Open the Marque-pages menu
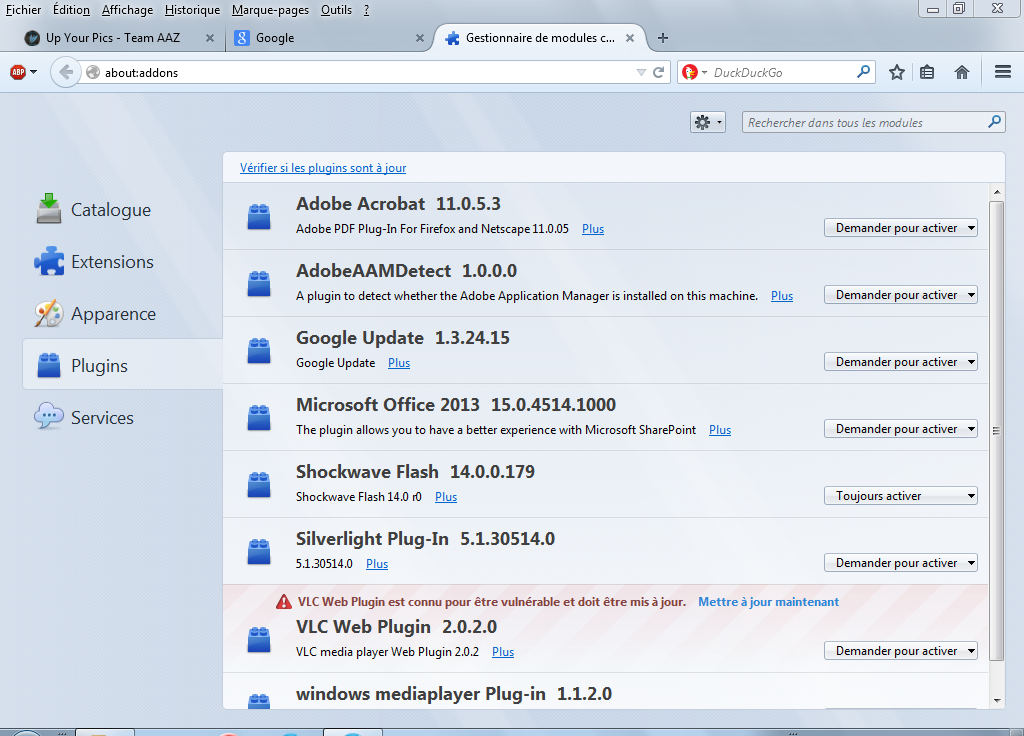1024x736 pixels. point(270,10)
